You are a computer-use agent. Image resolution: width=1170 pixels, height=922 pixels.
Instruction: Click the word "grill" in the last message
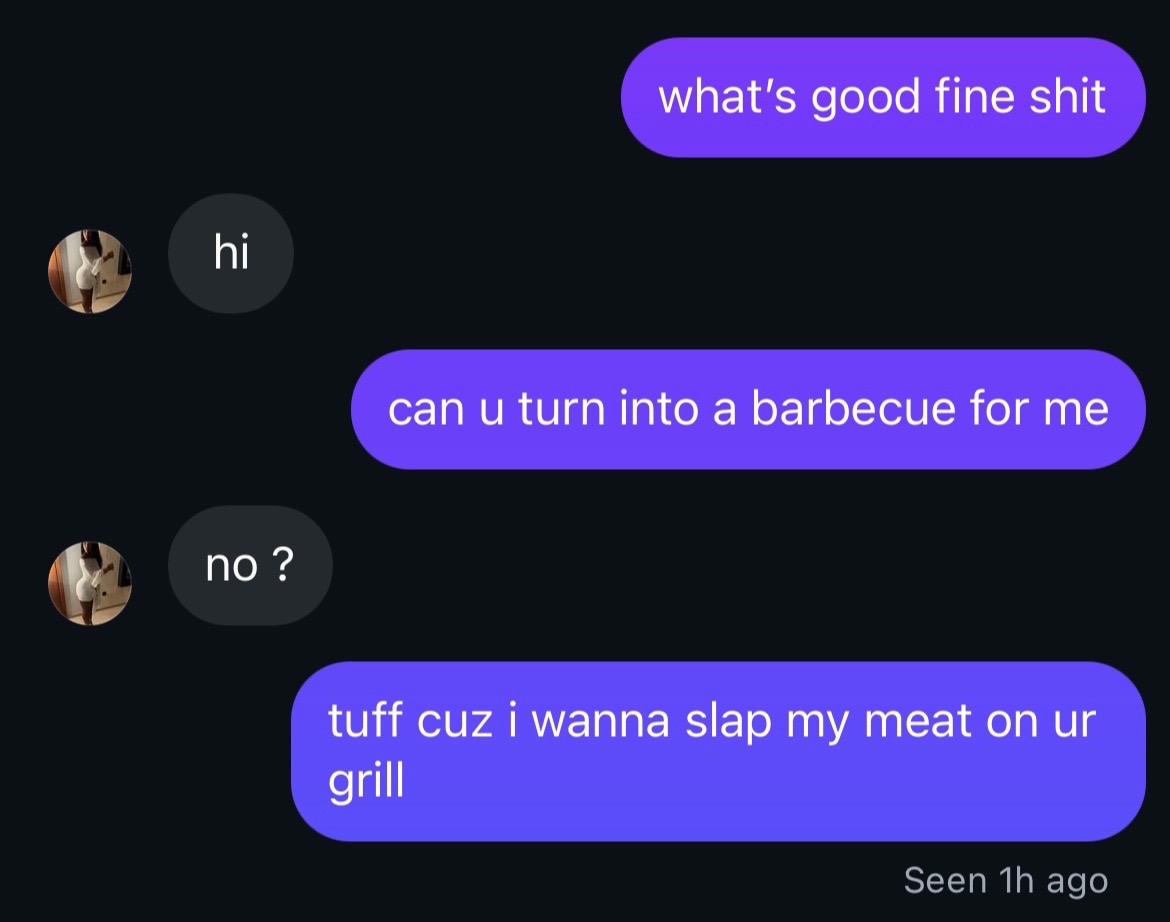[366, 781]
